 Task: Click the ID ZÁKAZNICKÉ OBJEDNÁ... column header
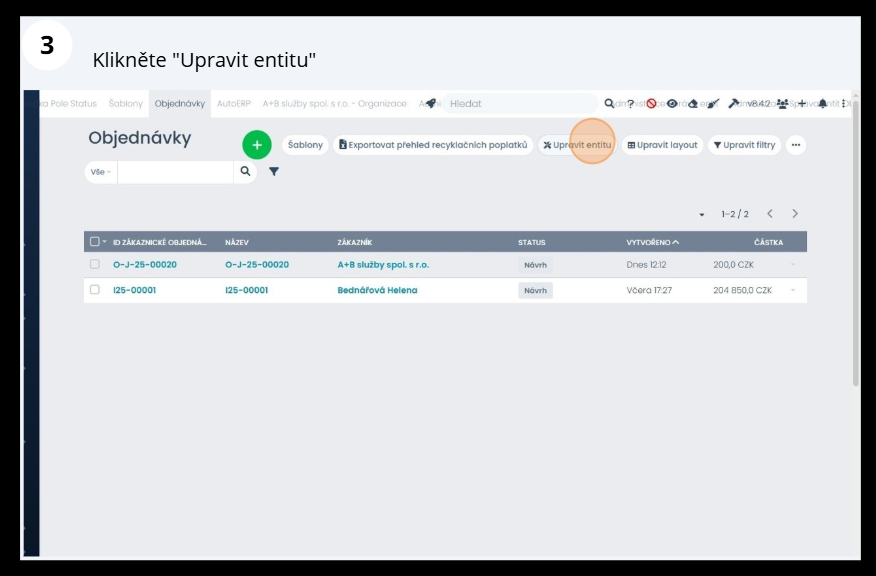tap(159, 242)
